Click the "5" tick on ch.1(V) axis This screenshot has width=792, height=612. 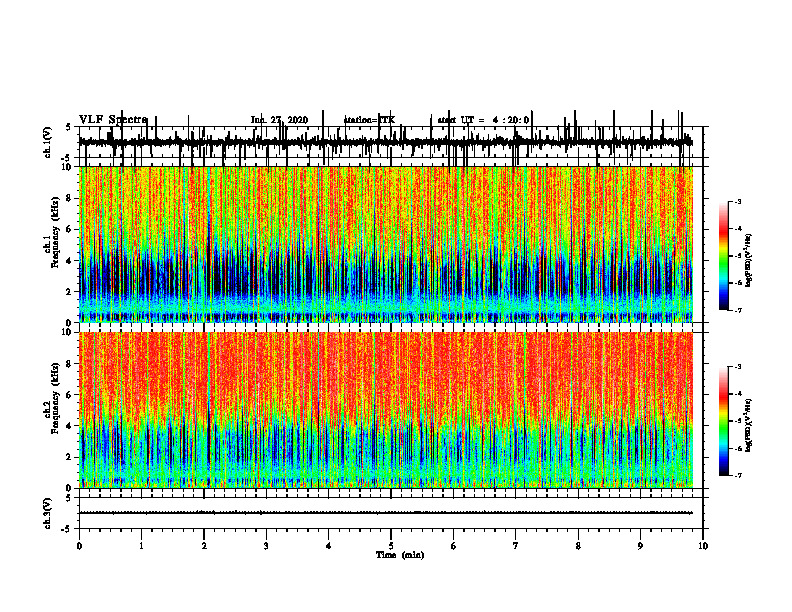tap(69, 127)
